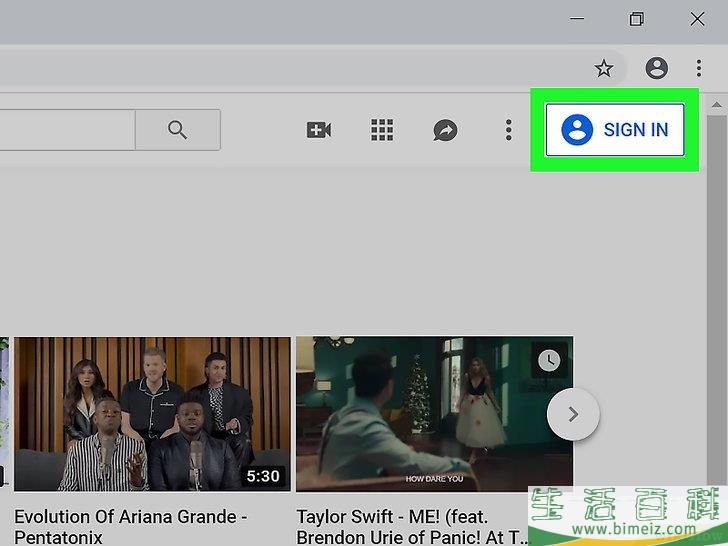Click in the YouTube search field
This screenshot has height=546, width=728.
coord(67,130)
